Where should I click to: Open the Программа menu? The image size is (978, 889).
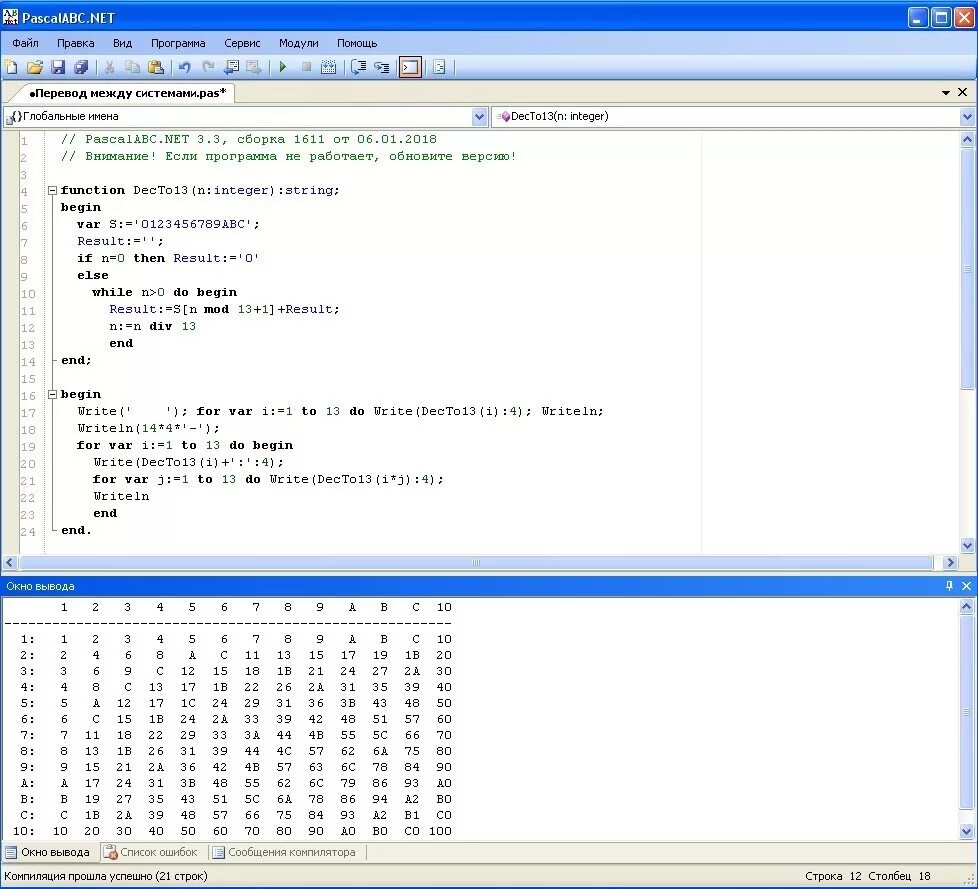178,43
